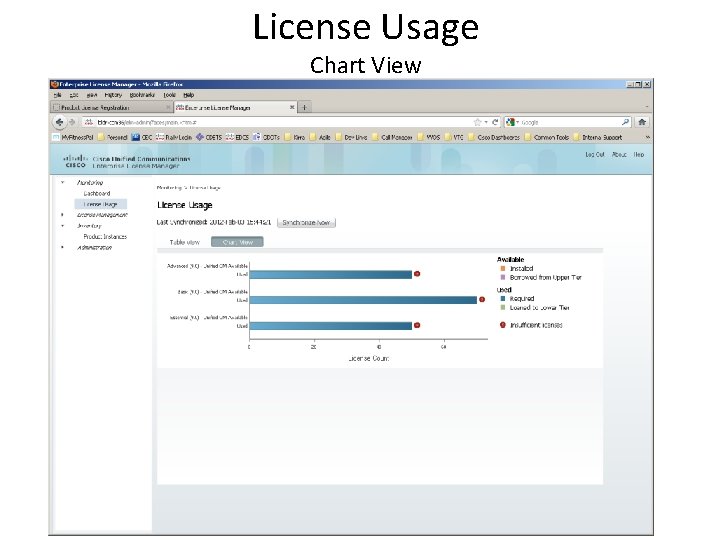Click the Installed orange legend swatch

coord(503,268)
